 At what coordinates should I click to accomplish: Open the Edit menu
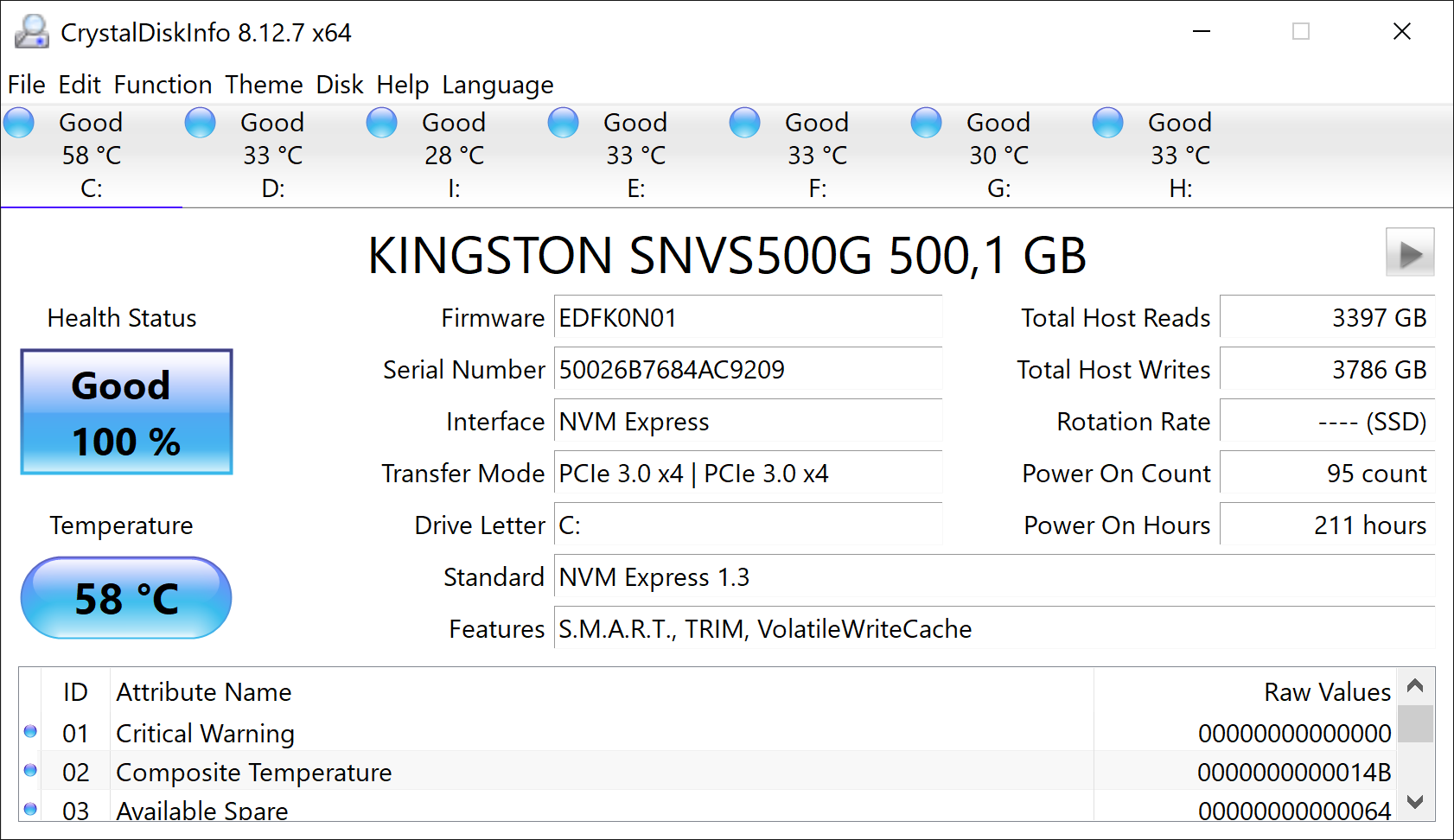80,85
